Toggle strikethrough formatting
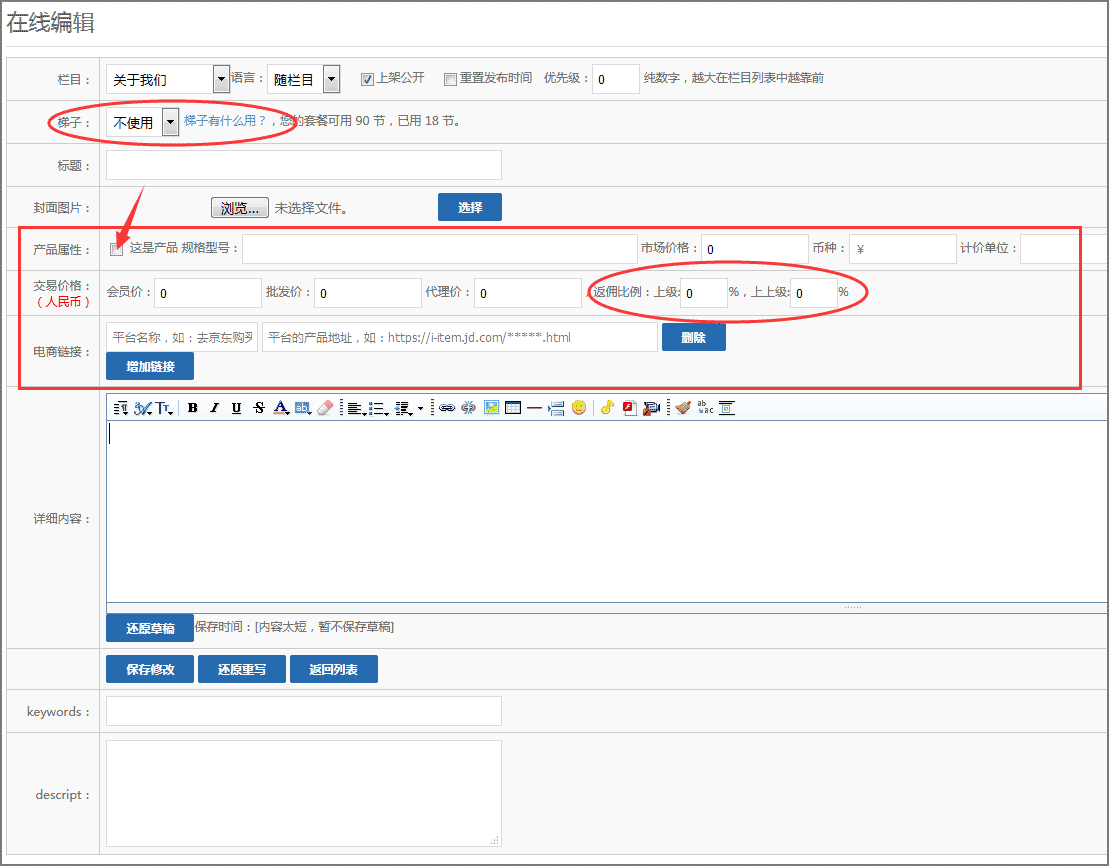1109x866 pixels. pos(259,408)
